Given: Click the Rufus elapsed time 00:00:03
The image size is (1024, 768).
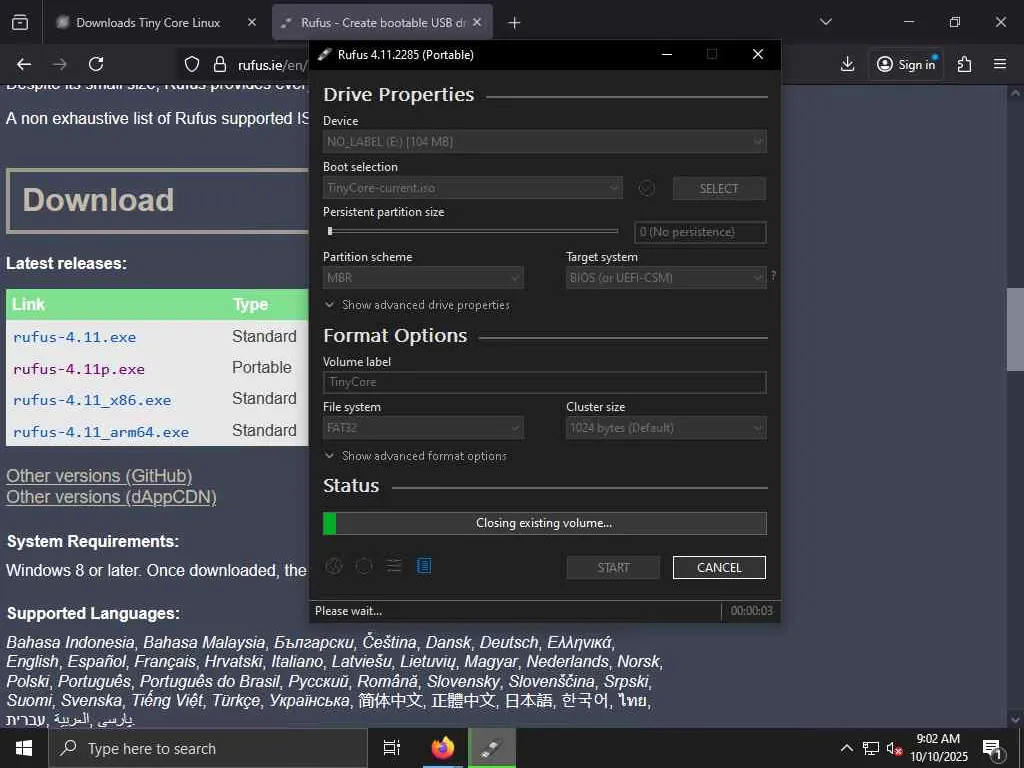Looking at the screenshot, I should [751, 611].
